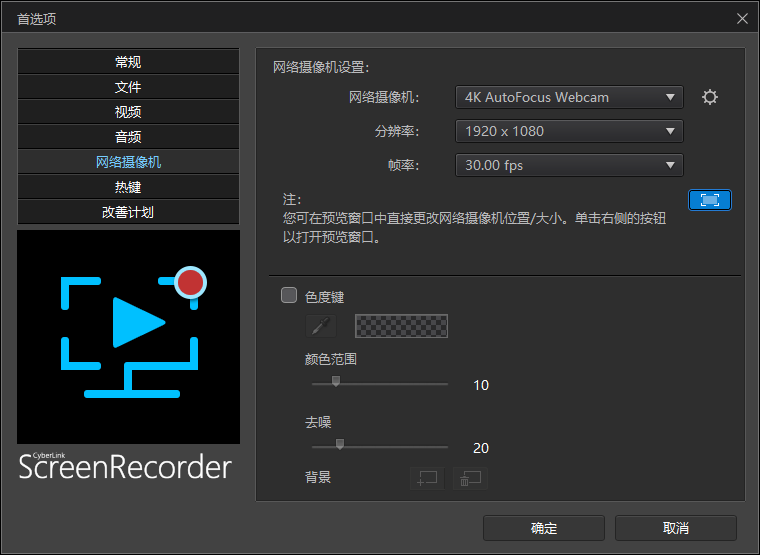The height and width of the screenshot is (555, 760).
Task: Close the 首选项 dialog
Action: 742,18
